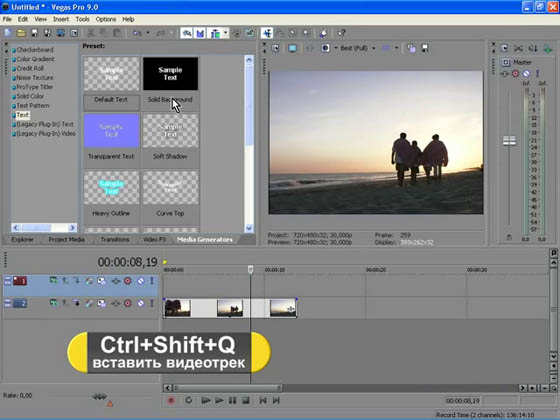Open the Best (Full) preview quality dropdown
The image size is (560, 420).
coord(358,48)
